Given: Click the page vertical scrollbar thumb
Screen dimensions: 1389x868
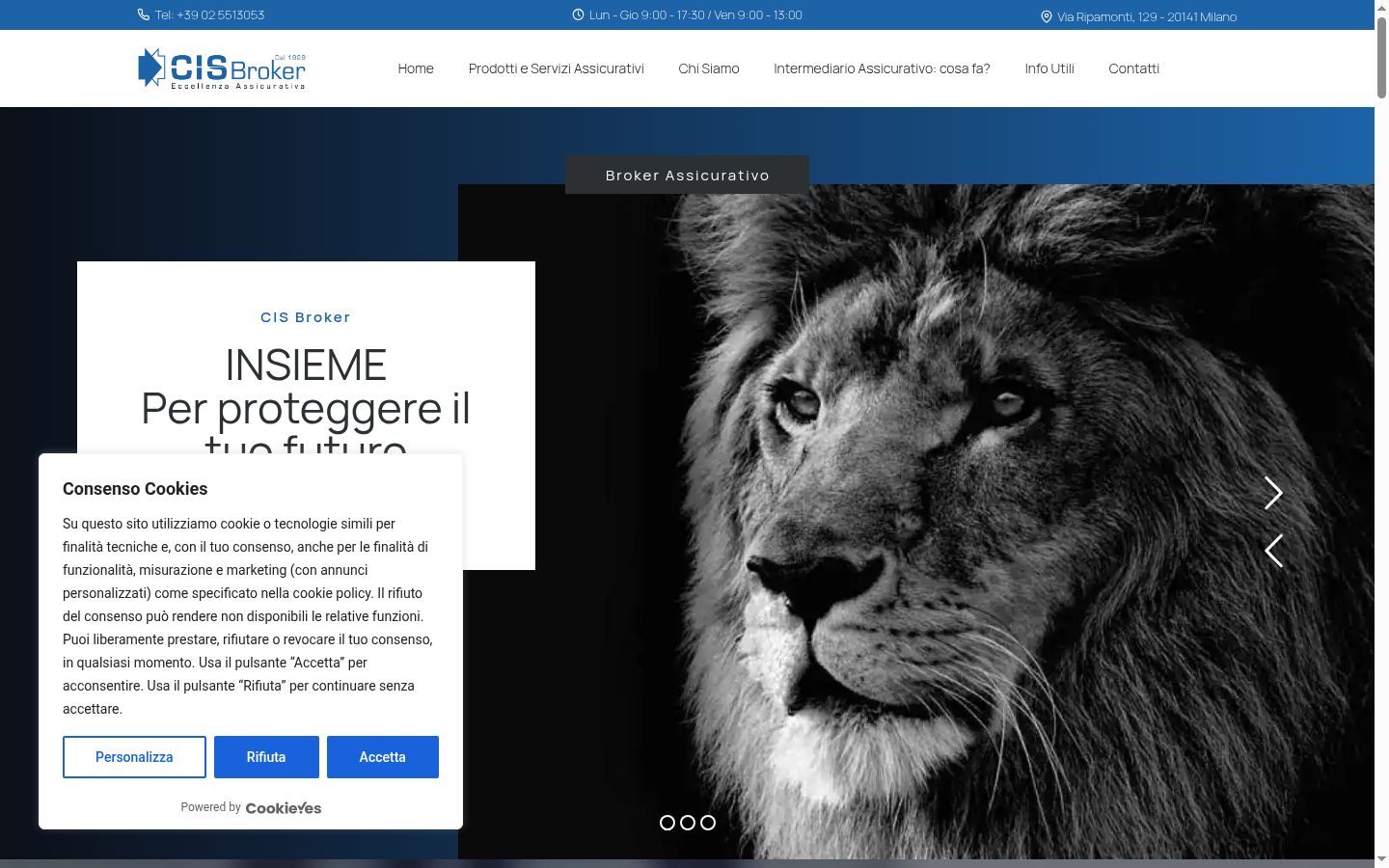Looking at the screenshot, I should [x=1381, y=57].
